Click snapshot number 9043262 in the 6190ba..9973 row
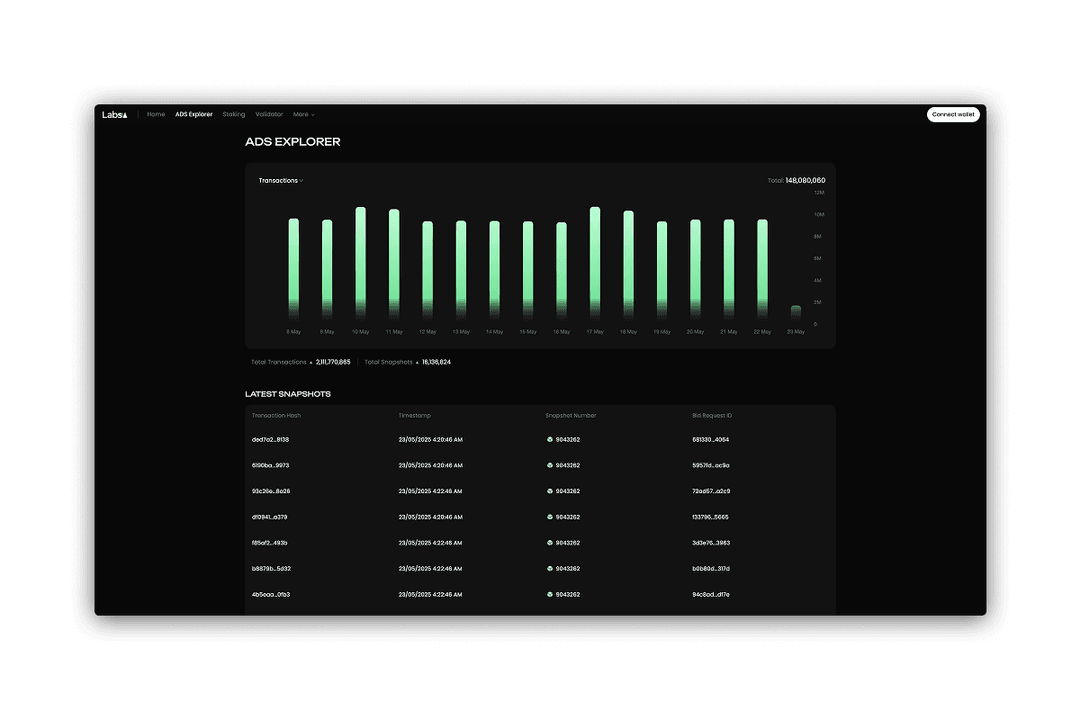Viewport: 1080px width, 720px height. [x=568, y=466]
